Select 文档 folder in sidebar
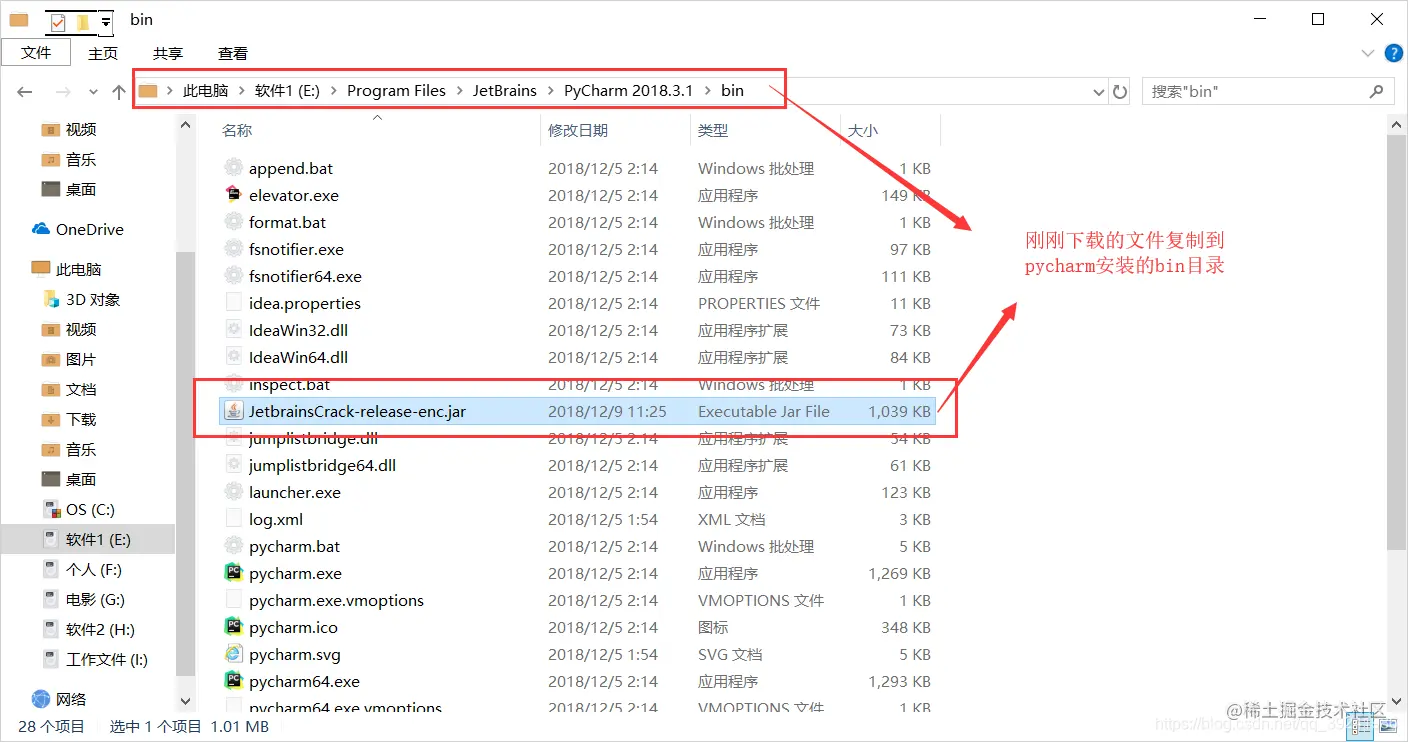The width and height of the screenshot is (1408, 742). [x=81, y=389]
